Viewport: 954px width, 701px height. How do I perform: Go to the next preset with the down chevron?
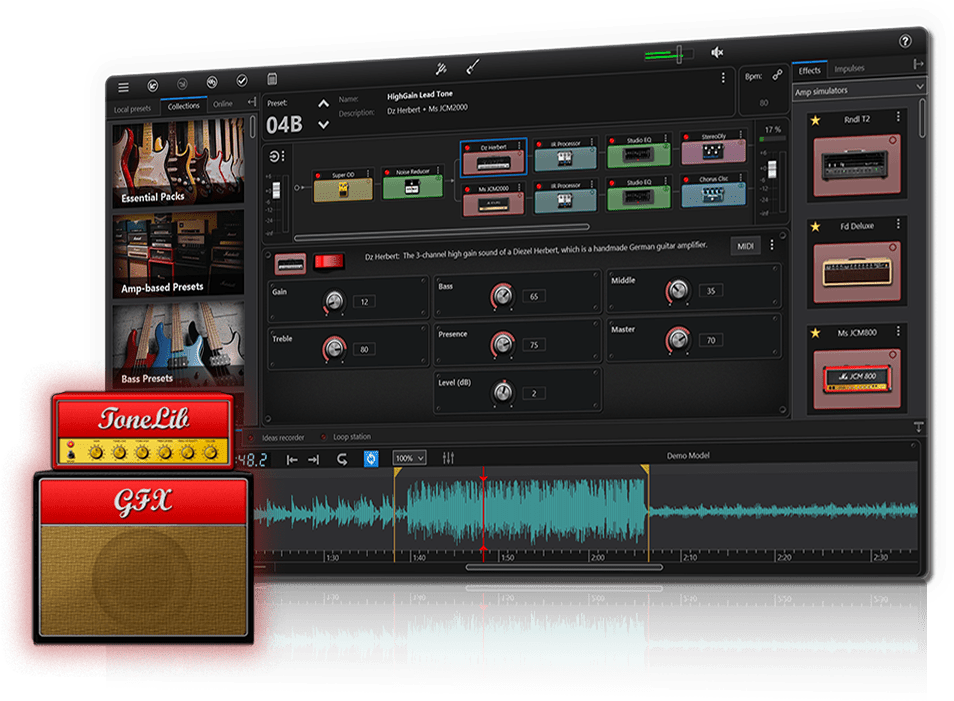click(x=324, y=125)
